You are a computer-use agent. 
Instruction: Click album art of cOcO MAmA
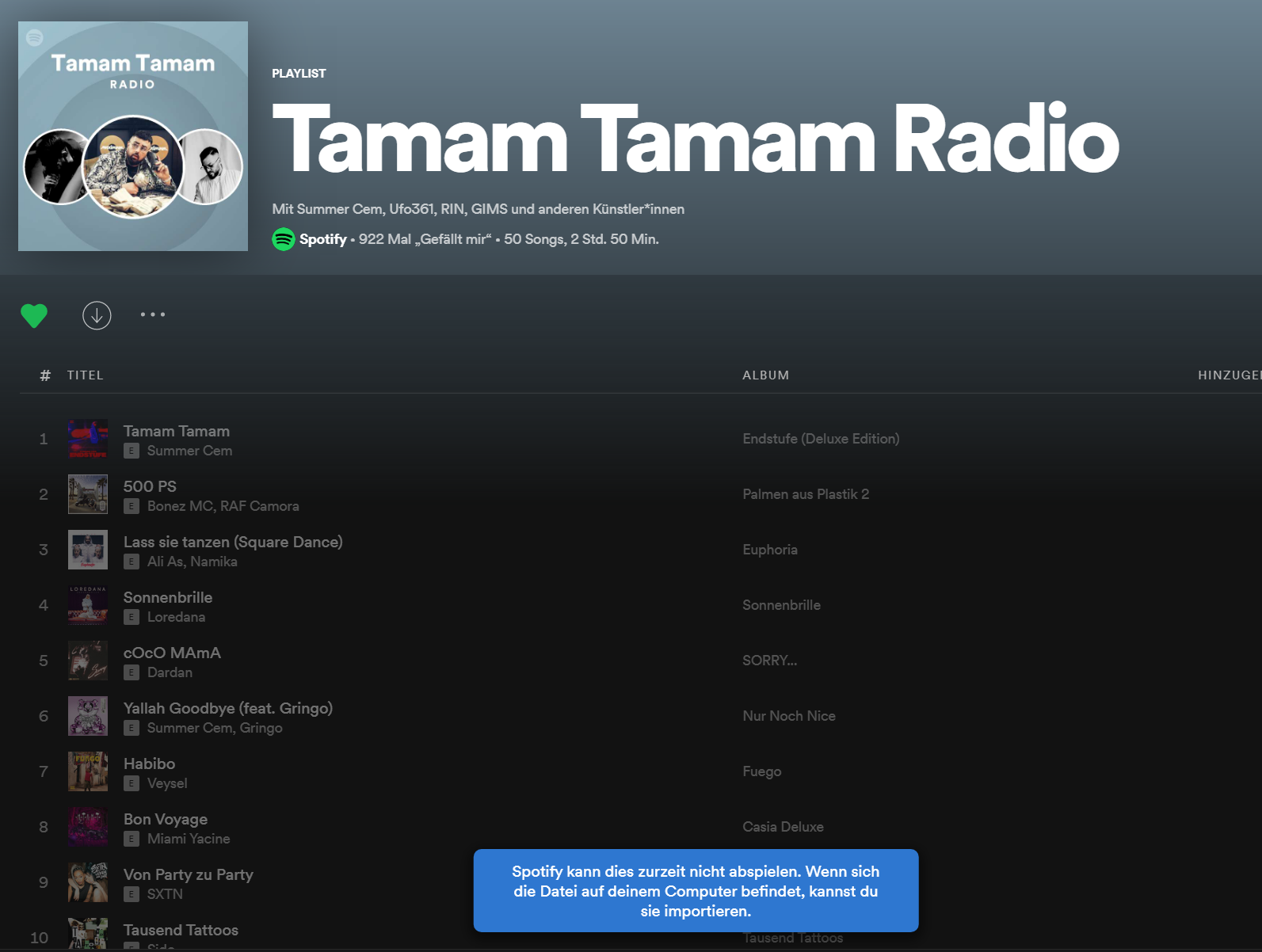88,661
